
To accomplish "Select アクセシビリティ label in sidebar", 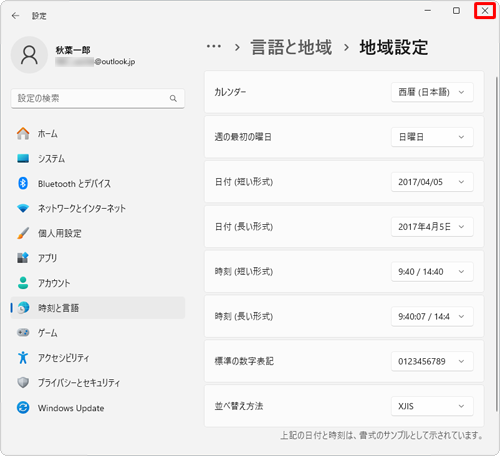I will coord(63,358).
